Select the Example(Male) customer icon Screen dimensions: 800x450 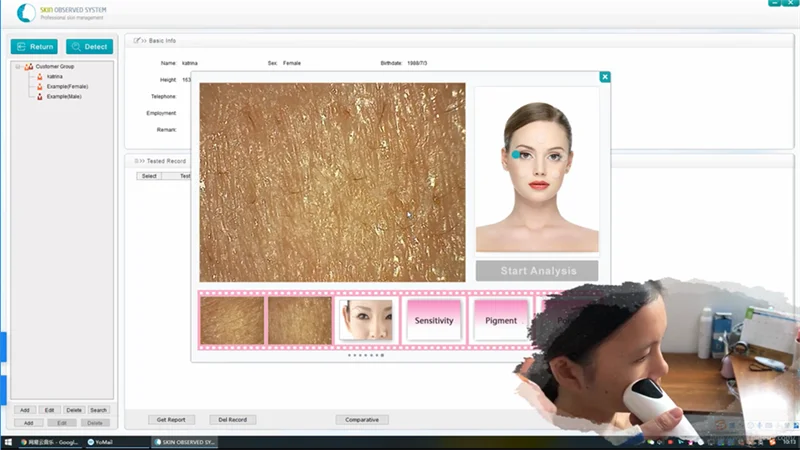coord(40,96)
